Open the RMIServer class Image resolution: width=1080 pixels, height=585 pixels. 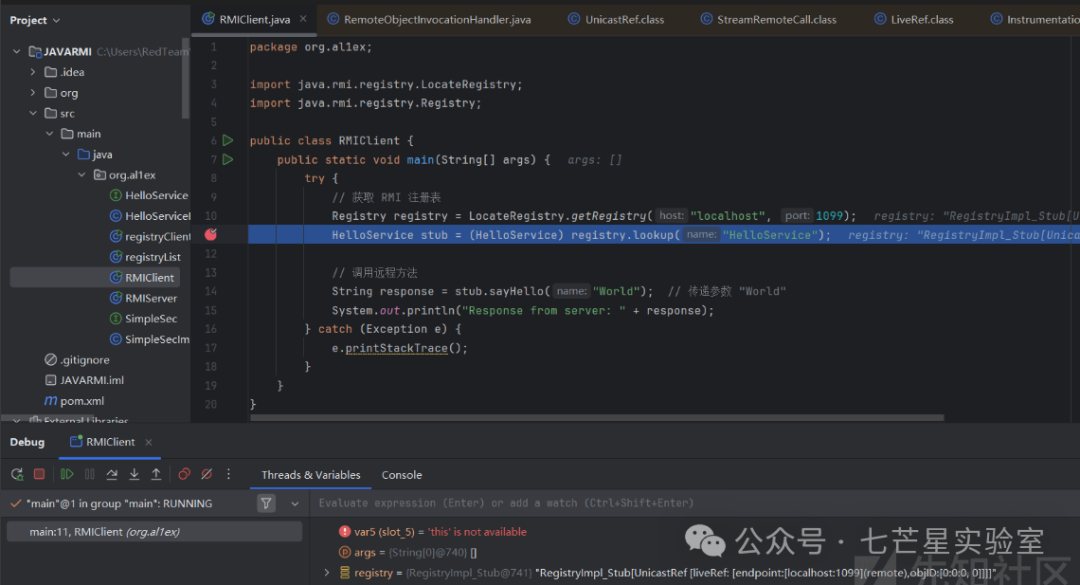(143, 298)
